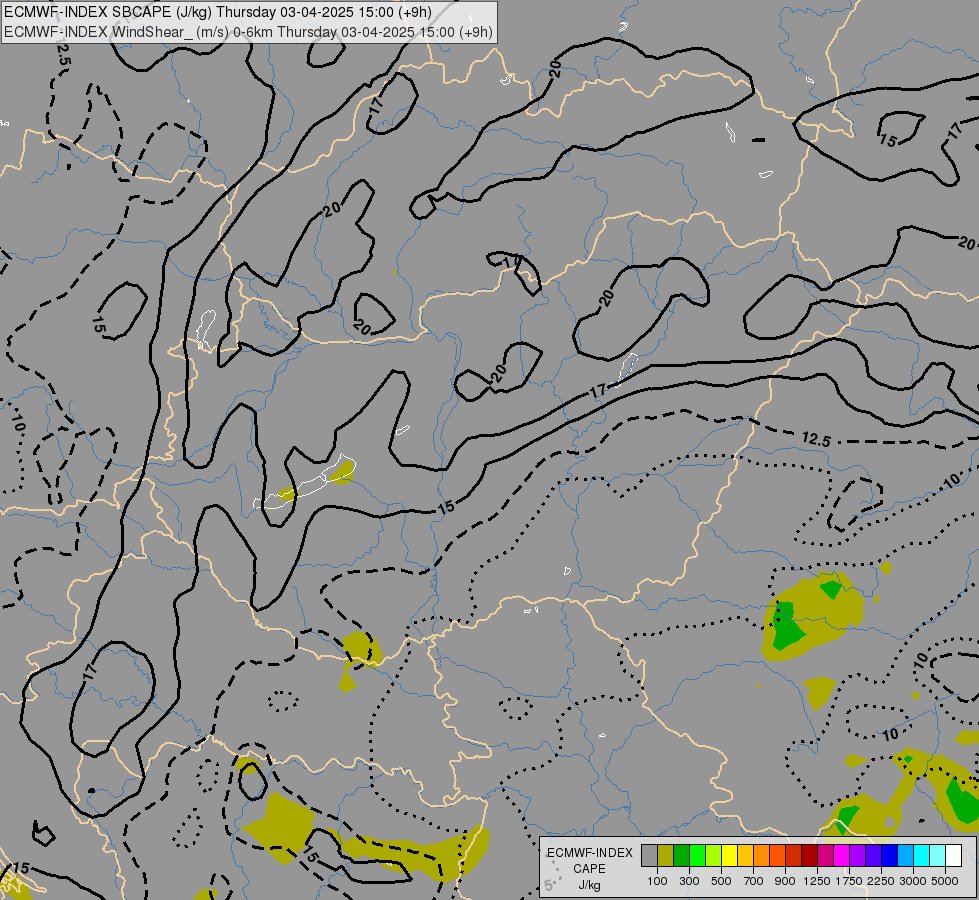Click the legend value 100
The width and height of the screenshot is (979, 900).
click(657, 881)
